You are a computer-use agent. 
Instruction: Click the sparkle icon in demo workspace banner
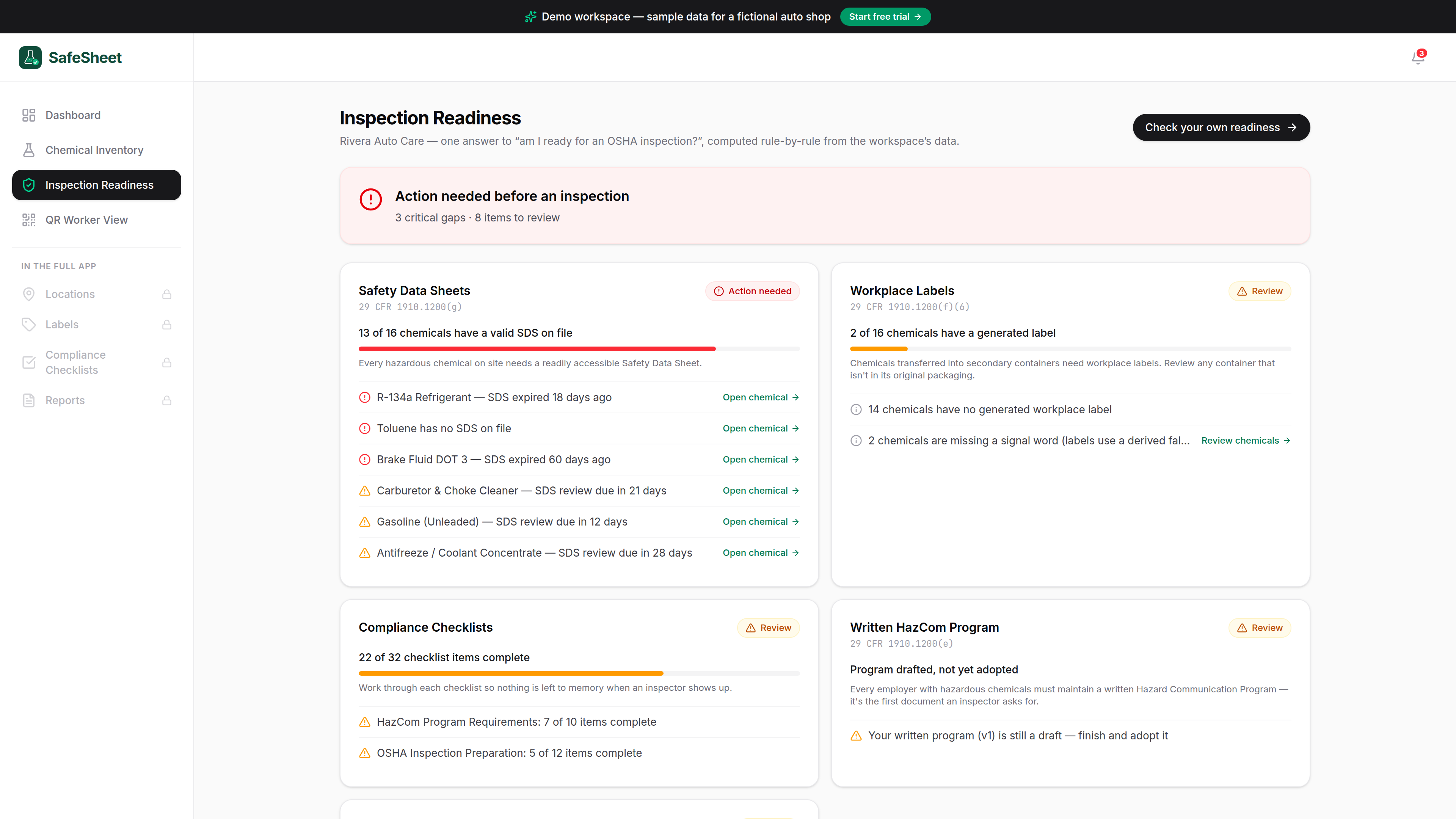530,17
